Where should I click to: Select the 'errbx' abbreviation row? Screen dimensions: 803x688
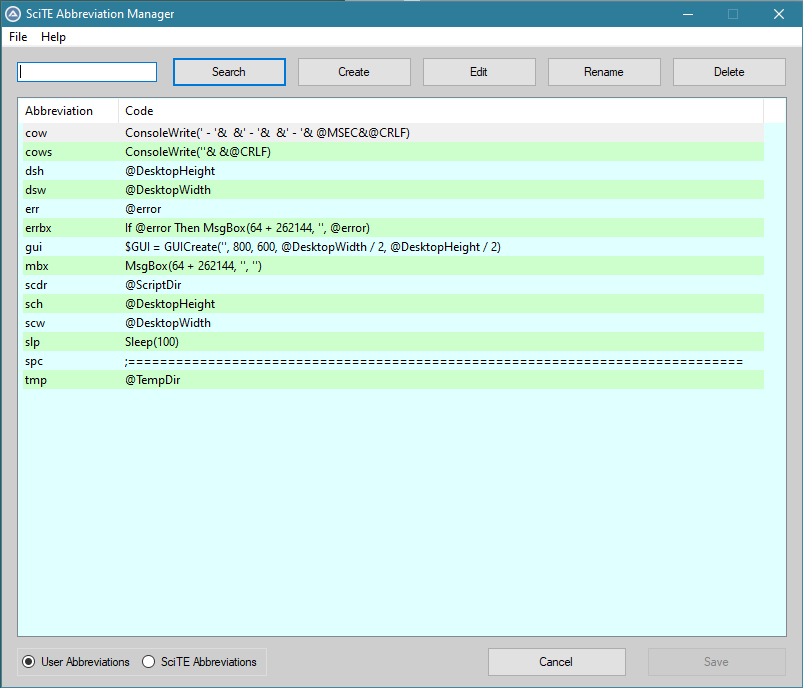[393, 227]
